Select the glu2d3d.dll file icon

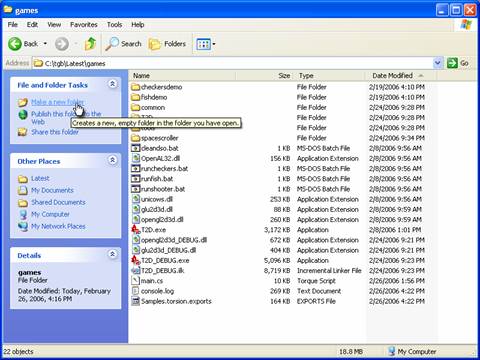pos(135,209)
